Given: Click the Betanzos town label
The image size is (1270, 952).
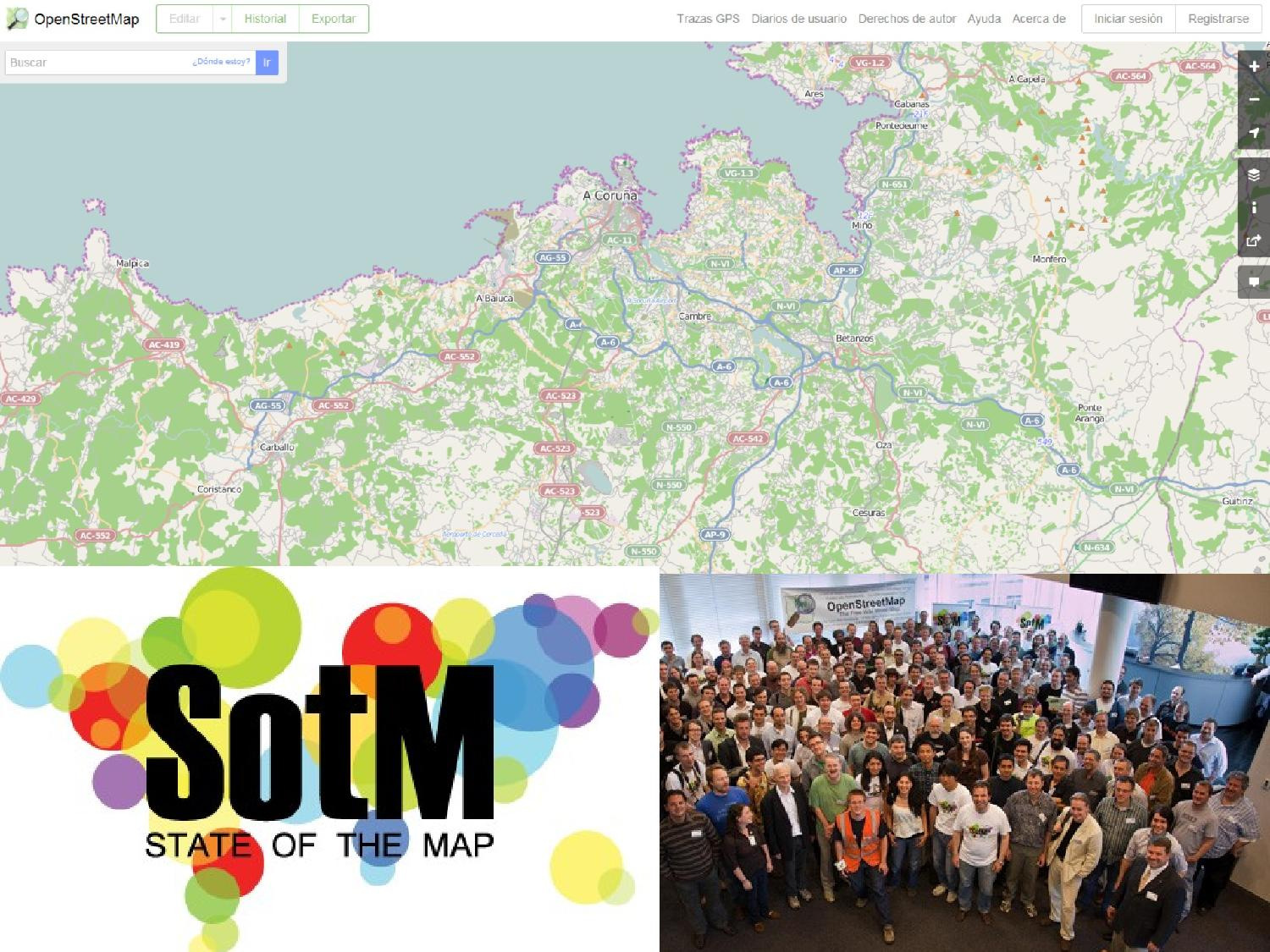Looking at the screenshot, I should click(x=854, y=338).
